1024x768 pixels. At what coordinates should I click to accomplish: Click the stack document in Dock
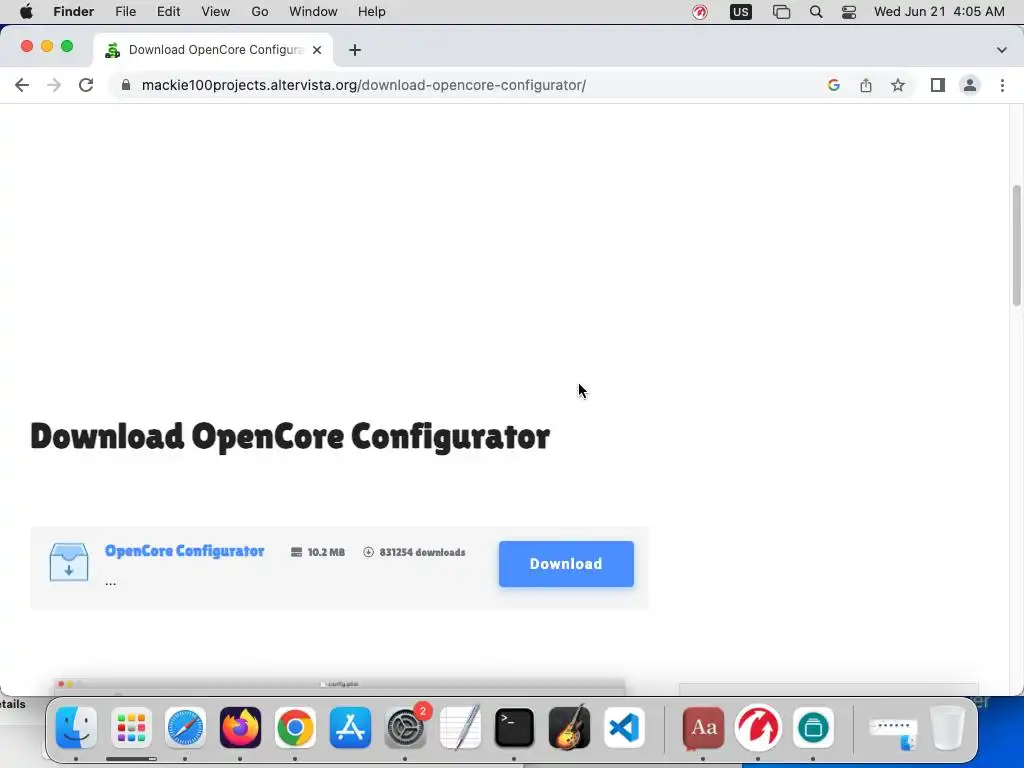tap(893, 731)
